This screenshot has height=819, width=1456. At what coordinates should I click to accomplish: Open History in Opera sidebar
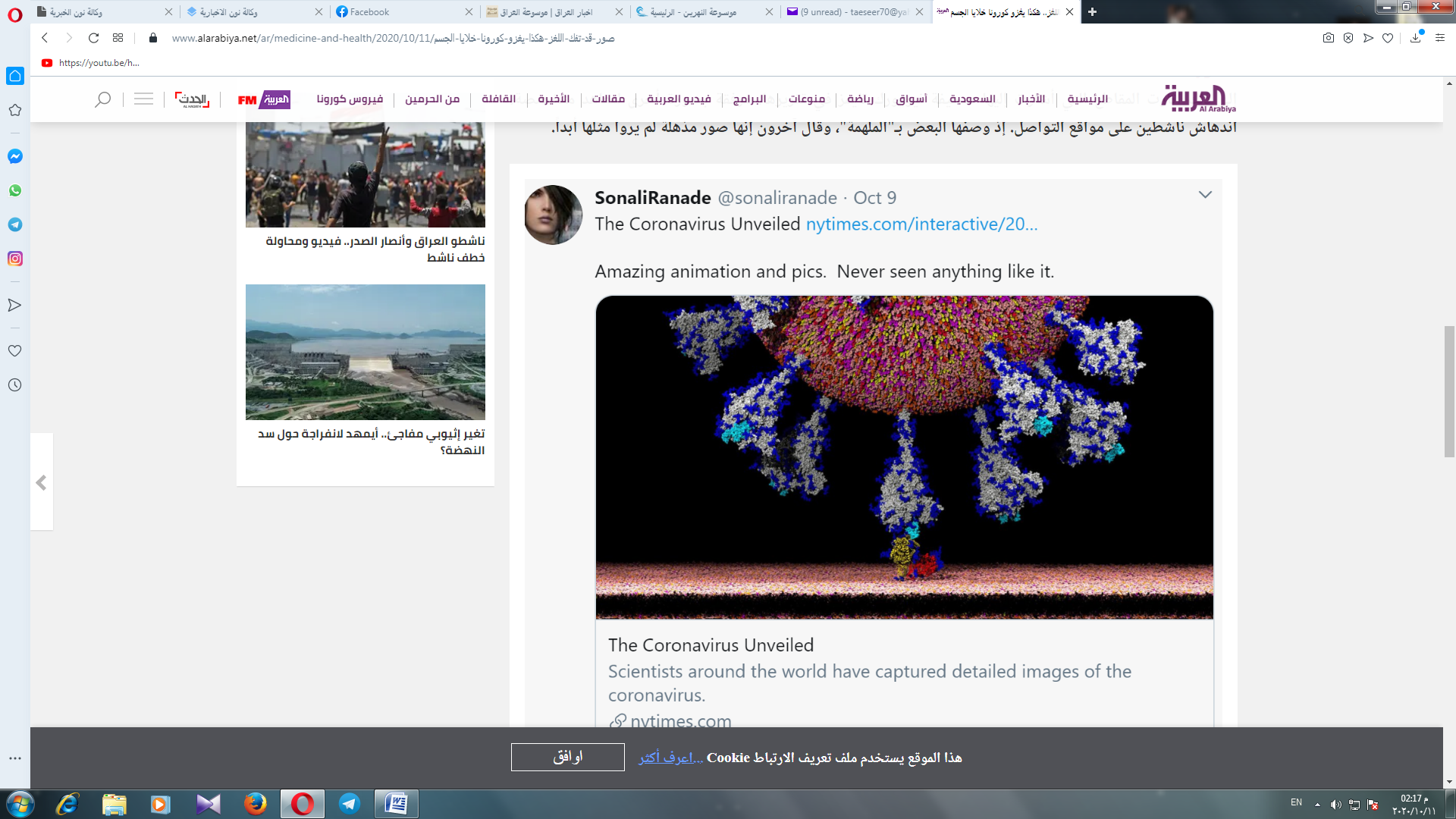coord(15,385)
